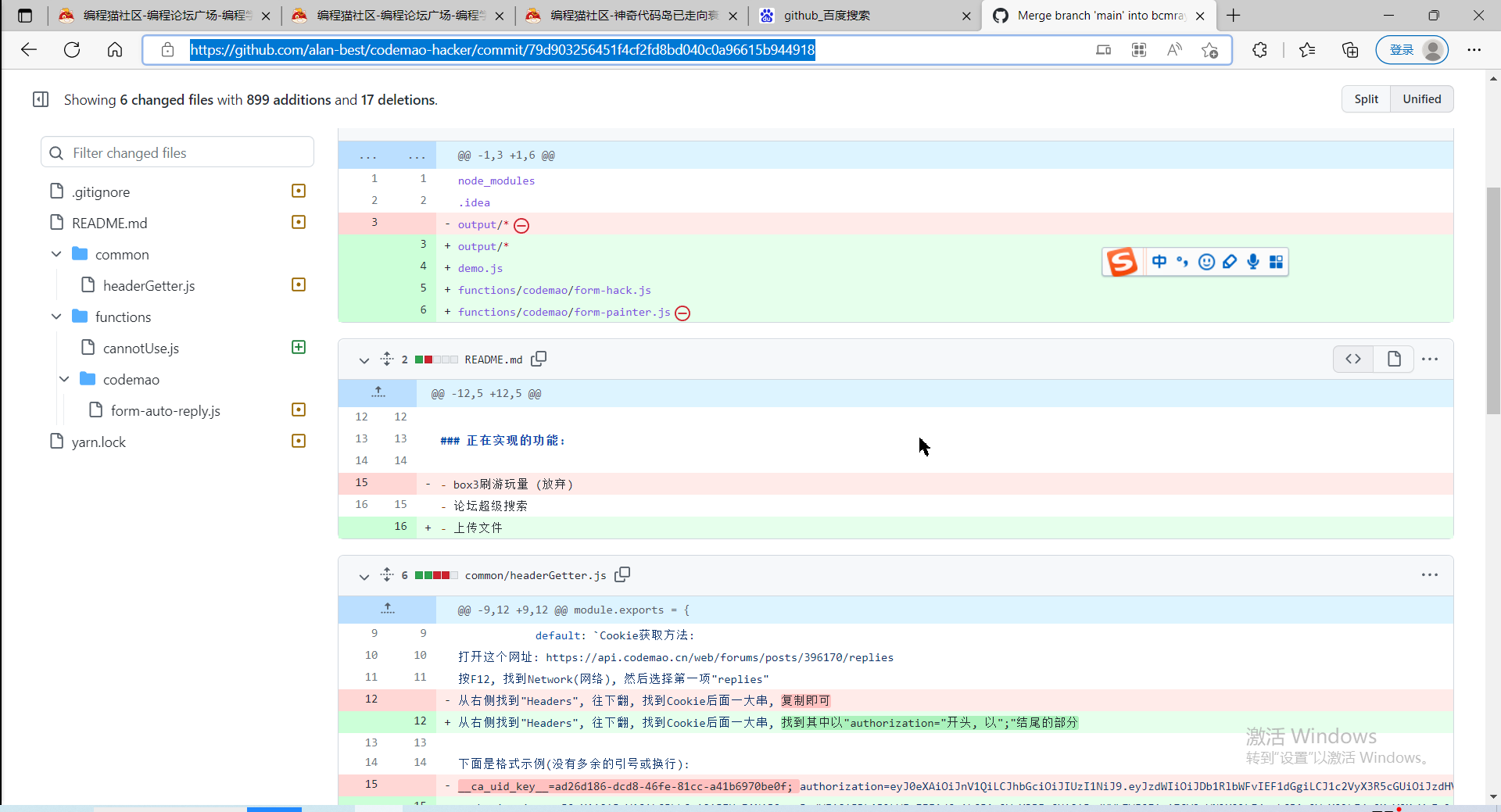View README.md source diff
1501x812 pixels.
1353,359
